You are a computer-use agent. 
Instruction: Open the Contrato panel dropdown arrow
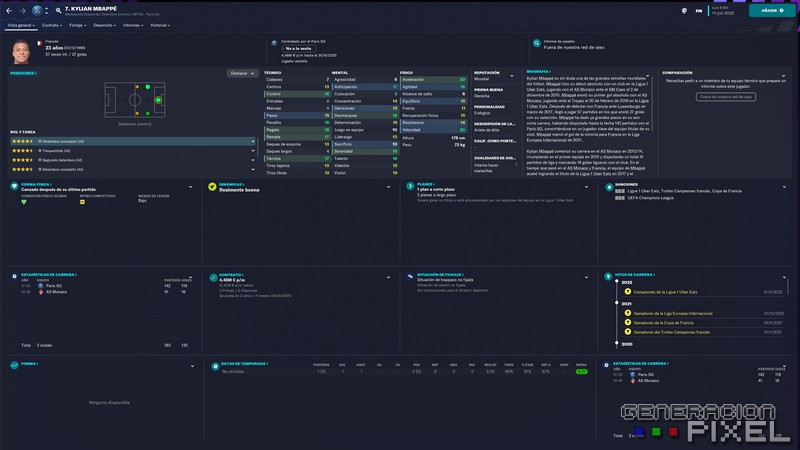coord(389,278)
